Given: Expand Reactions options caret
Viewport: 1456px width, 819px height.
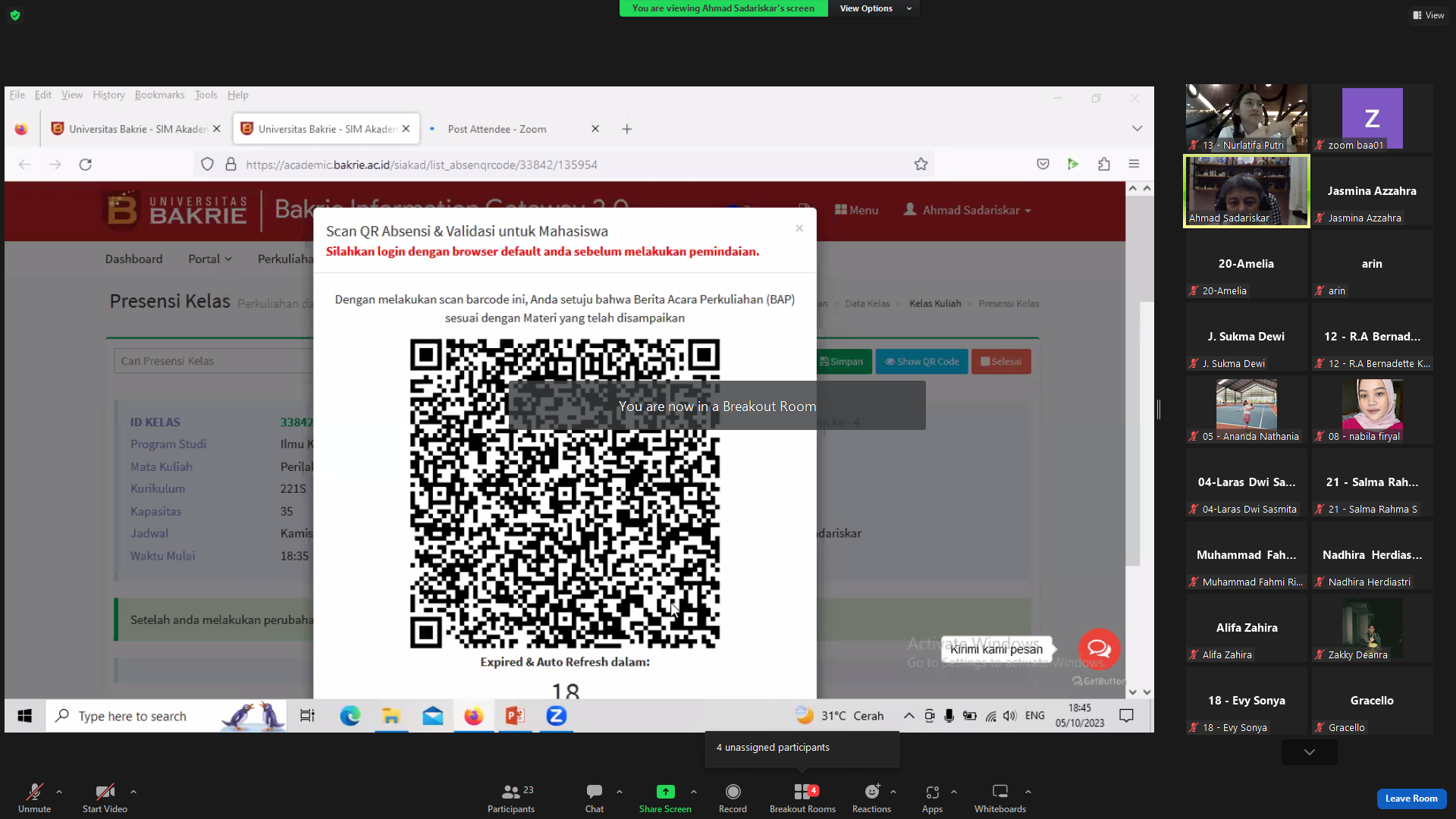Looking at the screenshot, I should click(x=893, y=792).
